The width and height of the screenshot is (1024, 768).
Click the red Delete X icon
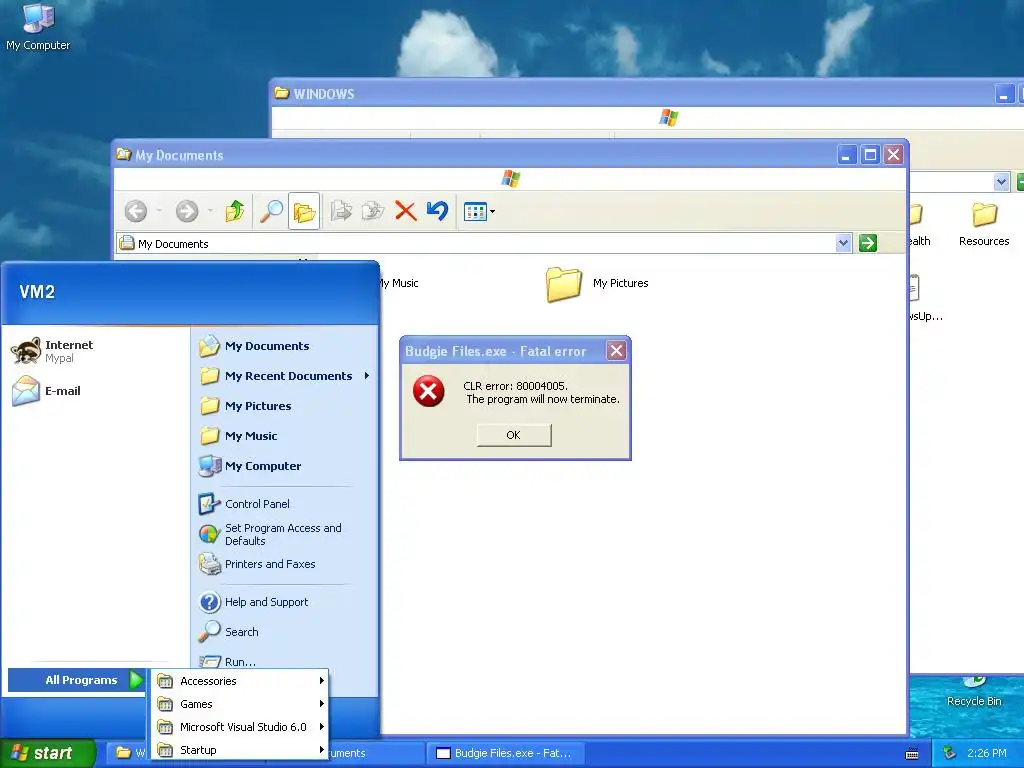(x=406, y=211)
